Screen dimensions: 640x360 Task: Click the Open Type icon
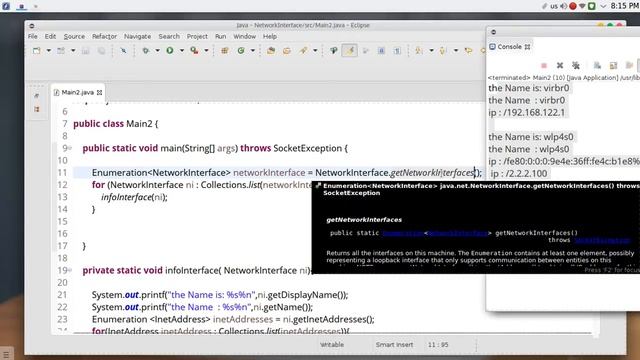271,51
